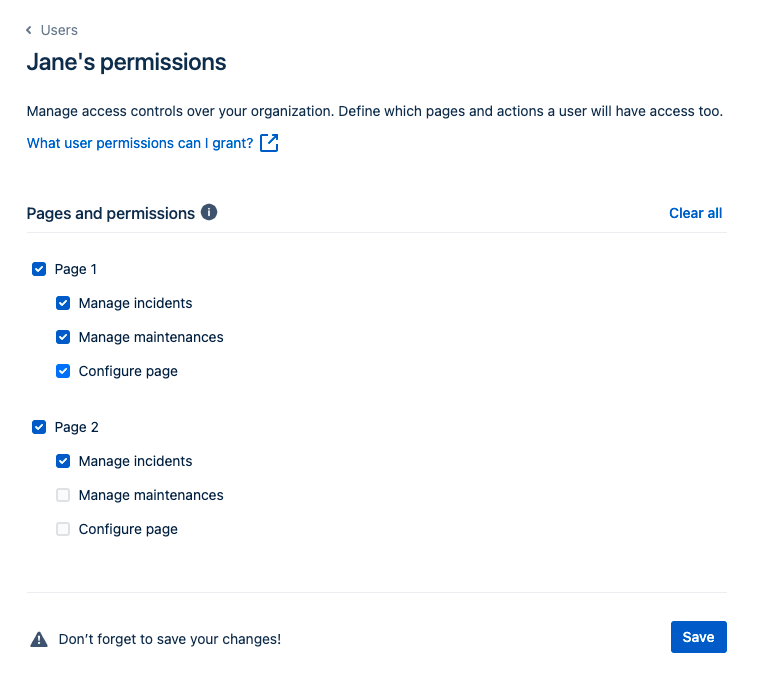Uncheck Configure page under Page 1
762x678 pixels.
(63, 371)
